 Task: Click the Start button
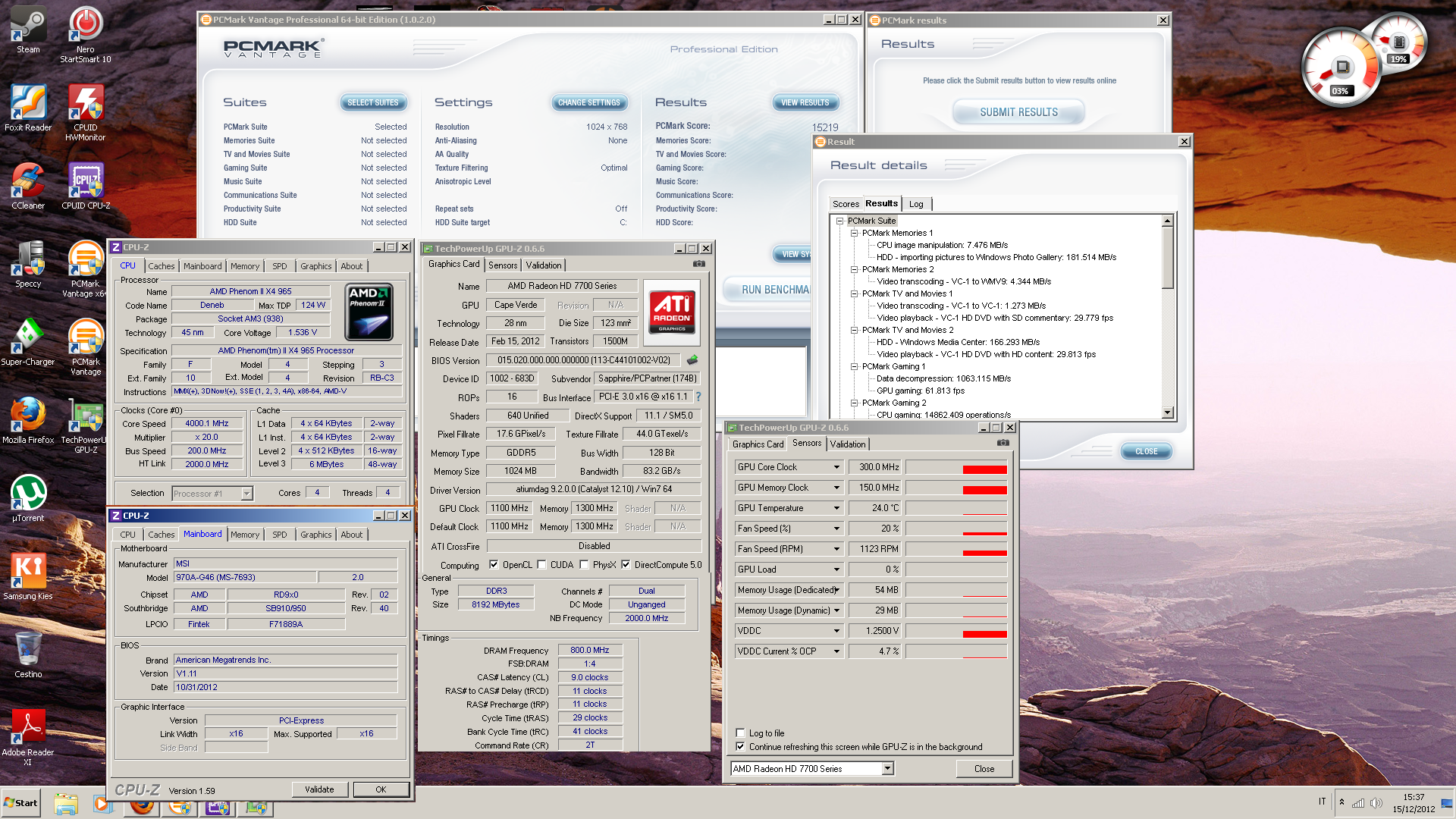coord(20,803)
